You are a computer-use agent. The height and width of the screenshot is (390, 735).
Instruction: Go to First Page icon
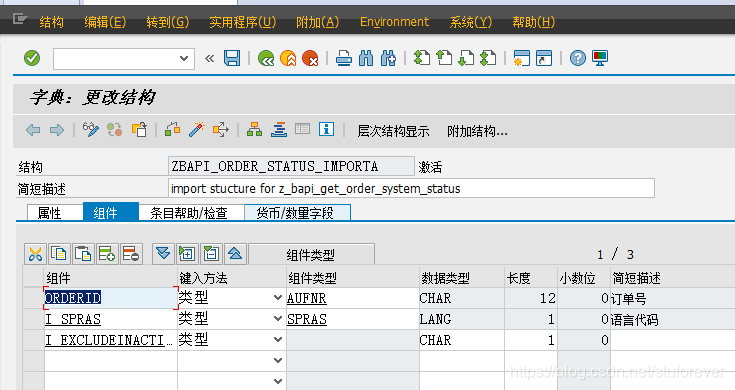coord(422,59)
